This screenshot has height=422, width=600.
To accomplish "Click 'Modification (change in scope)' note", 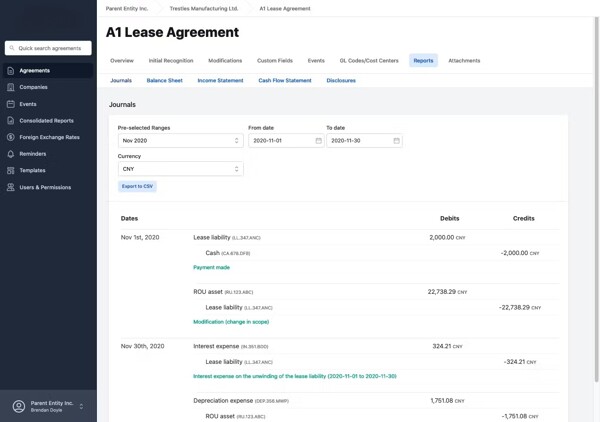I will coord(231,322).
